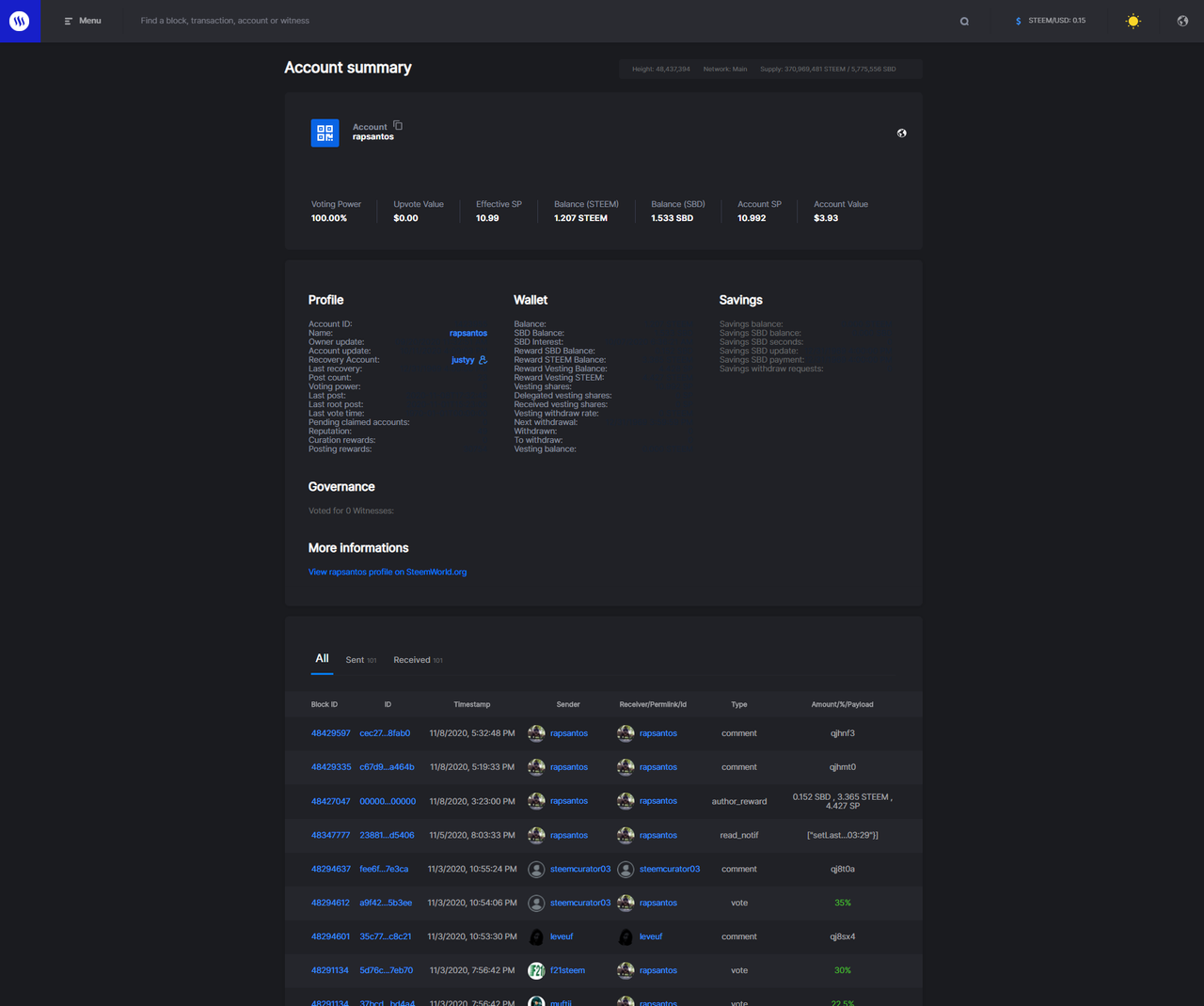Click receiver steemcurator03 link
The width and height of the screenshot is (1204, 1006).
click(x=670, y=869)
